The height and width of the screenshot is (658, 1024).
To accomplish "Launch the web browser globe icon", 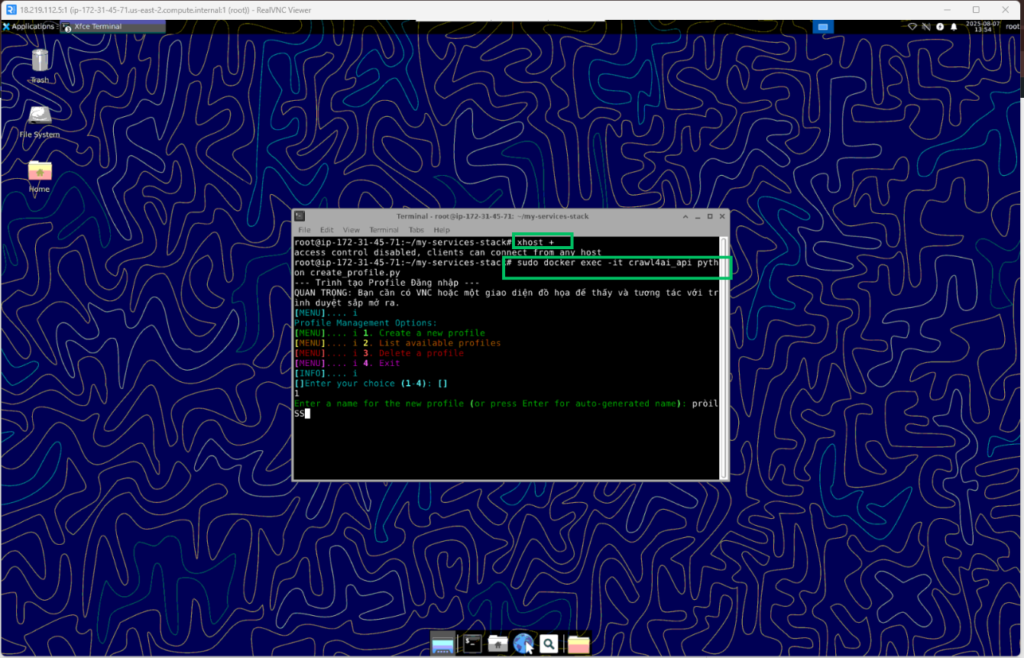I will (x=523, y=645).
